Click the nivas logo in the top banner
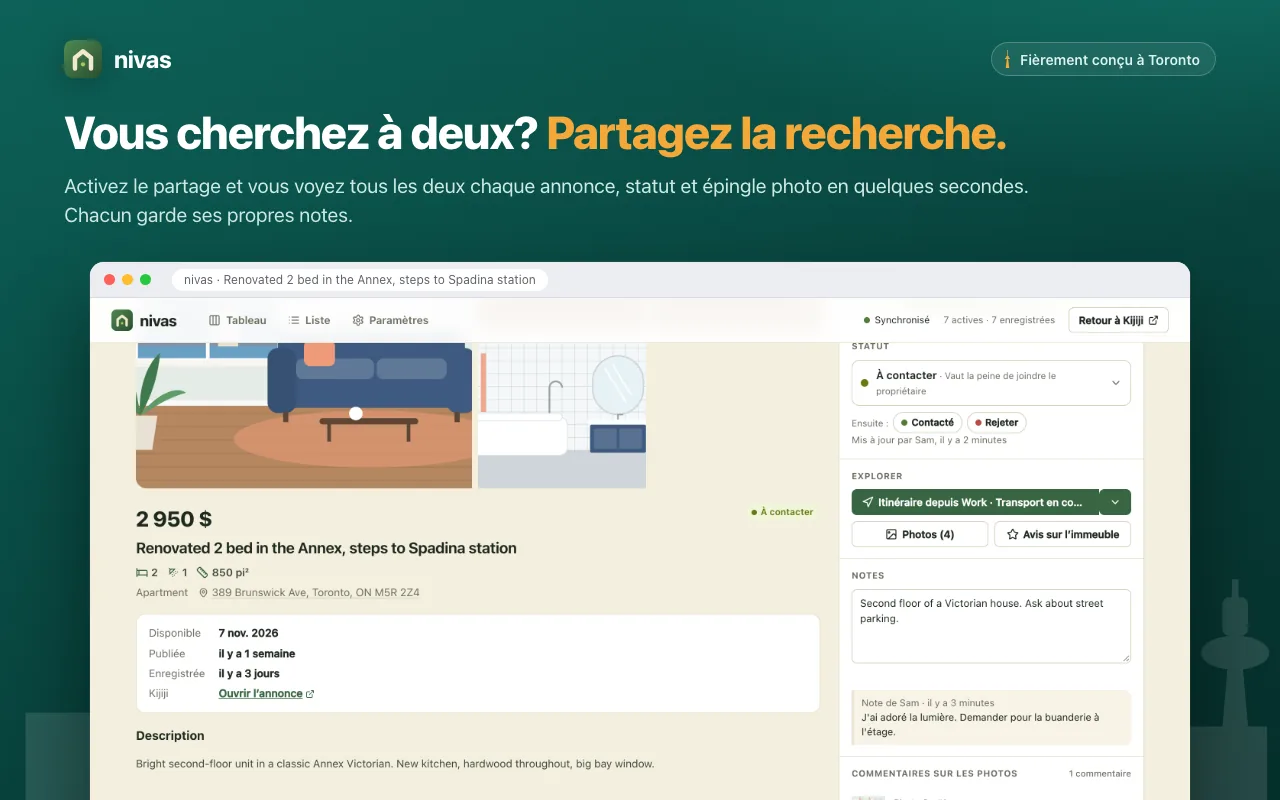The width and height of the screenshot is (1280, 800). point(83,59)
